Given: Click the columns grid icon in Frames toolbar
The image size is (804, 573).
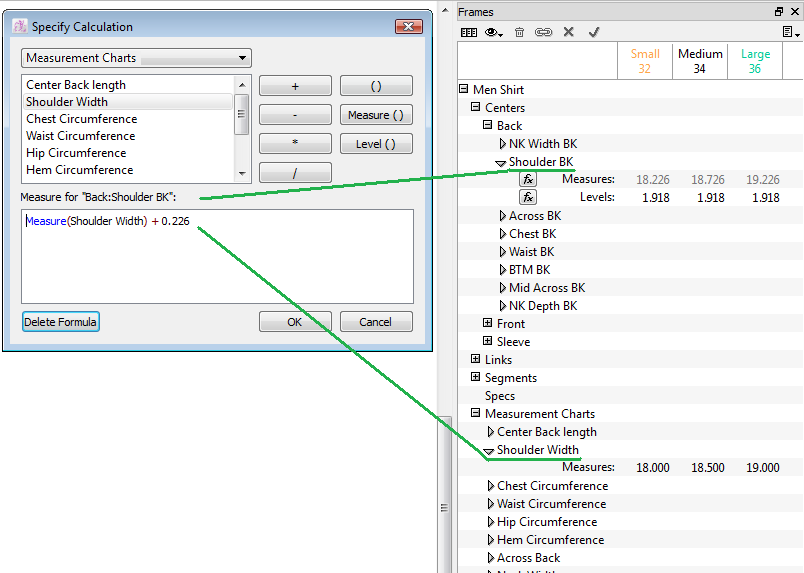Looking at the screenshot, I should (x=468, y=32).
